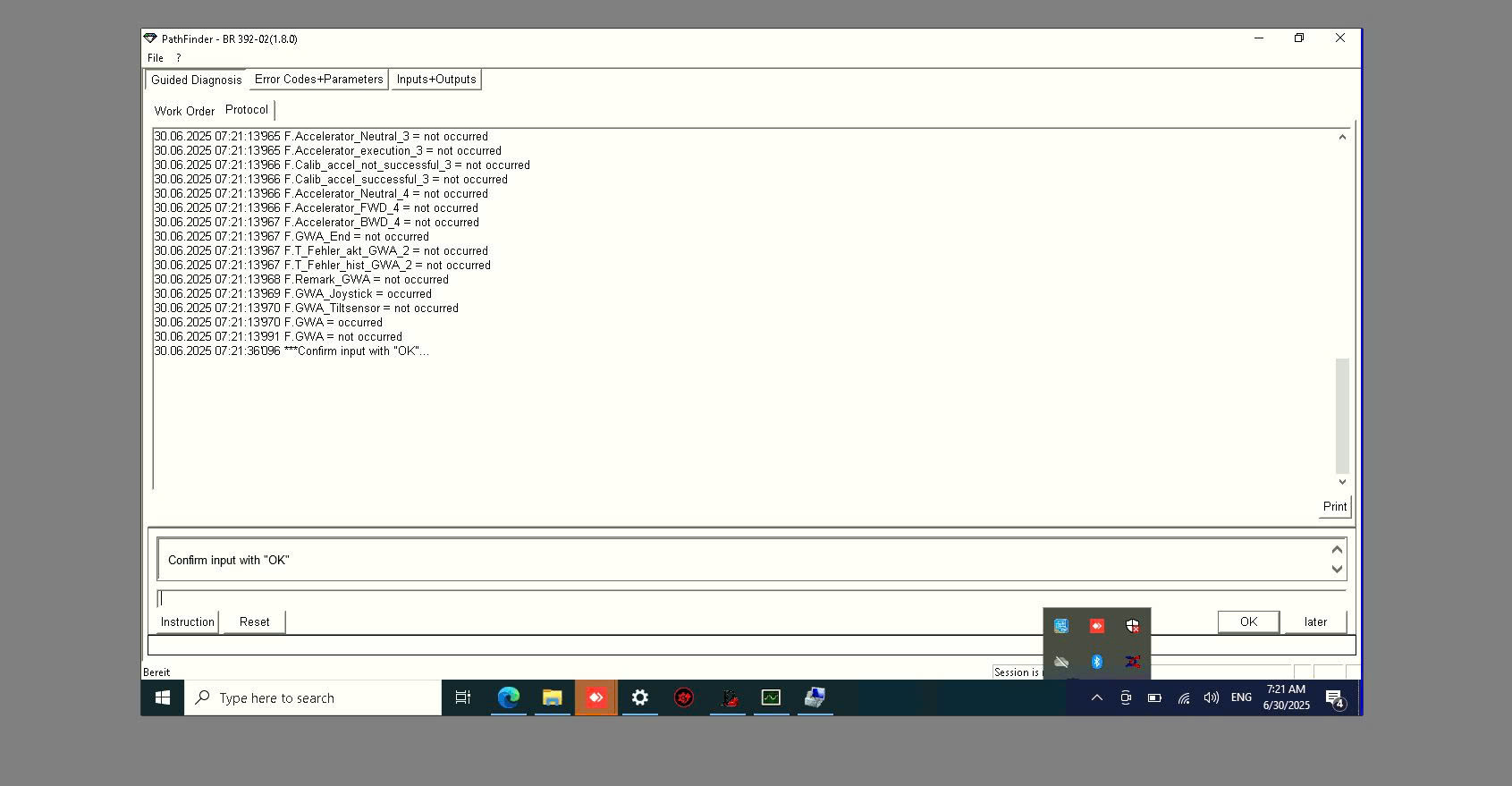
Task: Open the Settings gear in the taskbar
Action: click(639, 697)
